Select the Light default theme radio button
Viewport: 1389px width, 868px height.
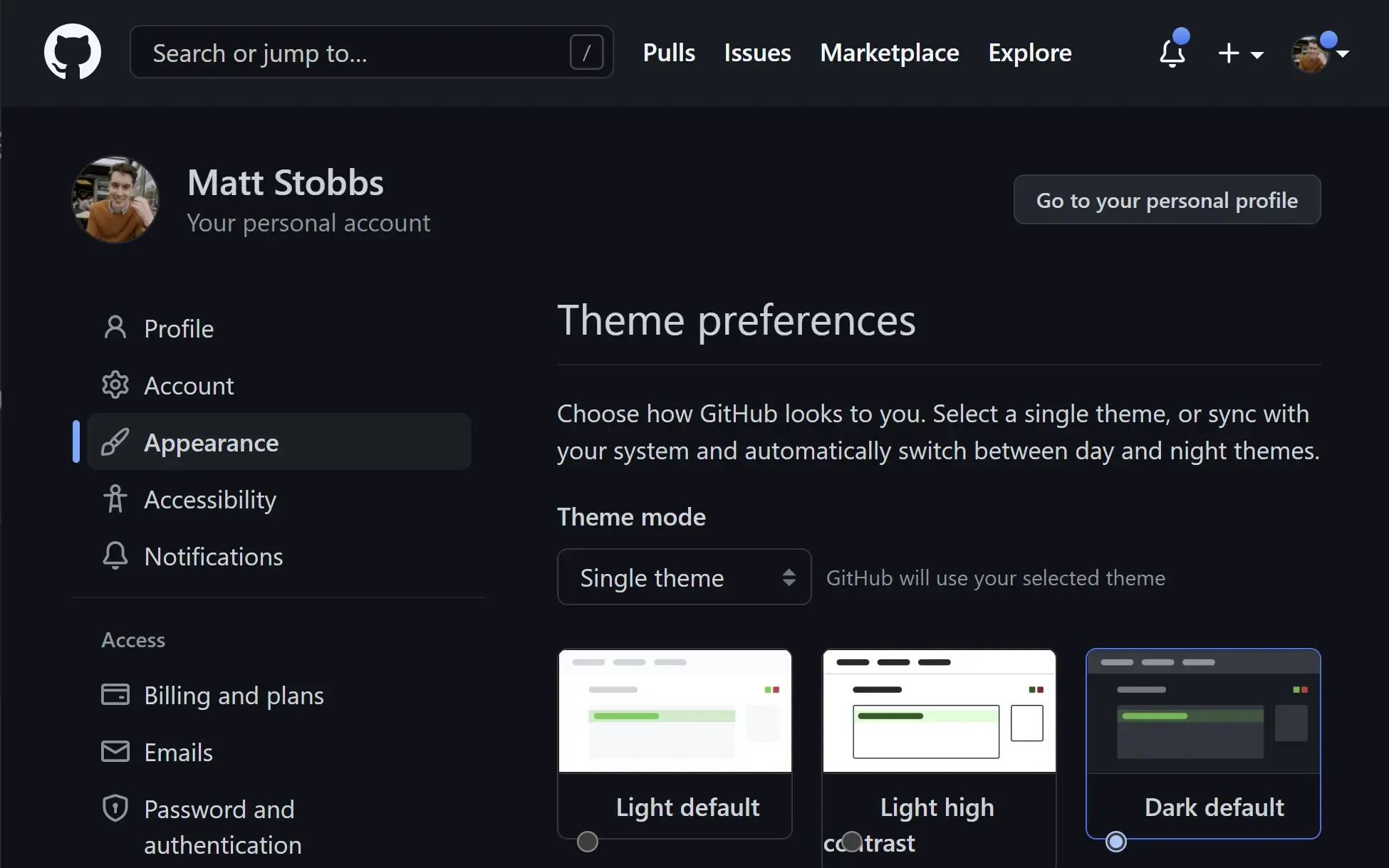(587, 840)
